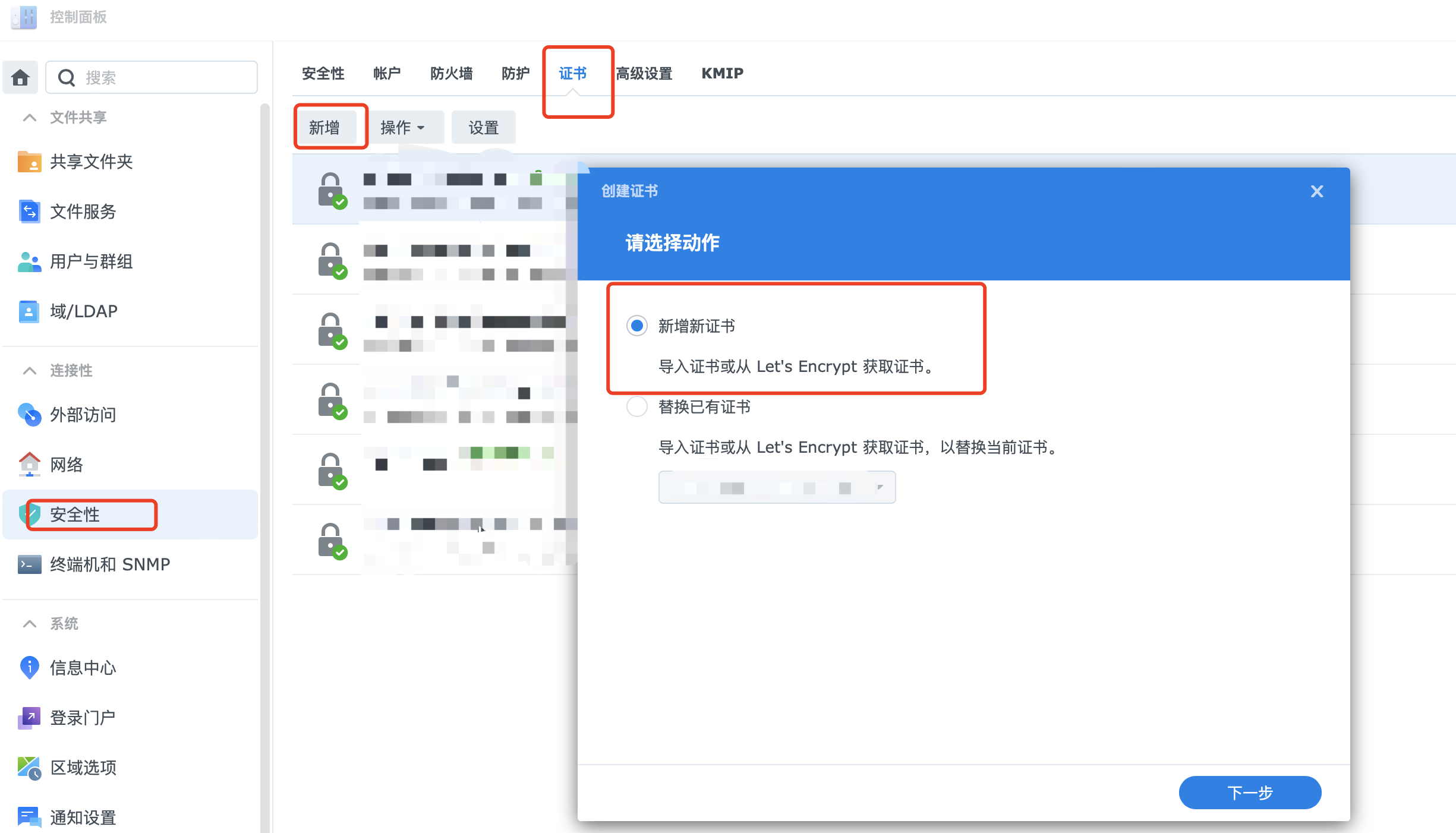Open certificate selection dropdown in dialog
Screen dimensions: 1456x833
(776, 487)
